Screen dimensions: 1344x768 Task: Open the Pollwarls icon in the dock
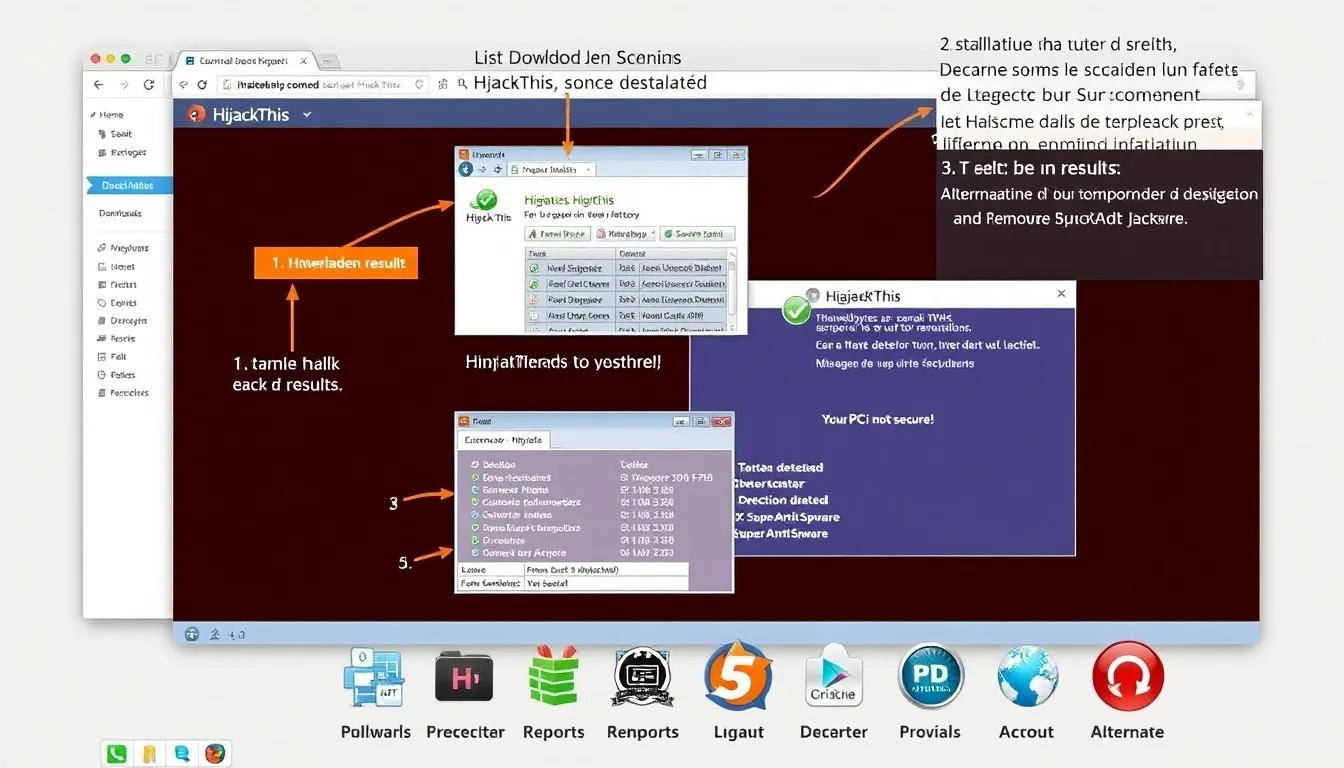click(372, 679)
